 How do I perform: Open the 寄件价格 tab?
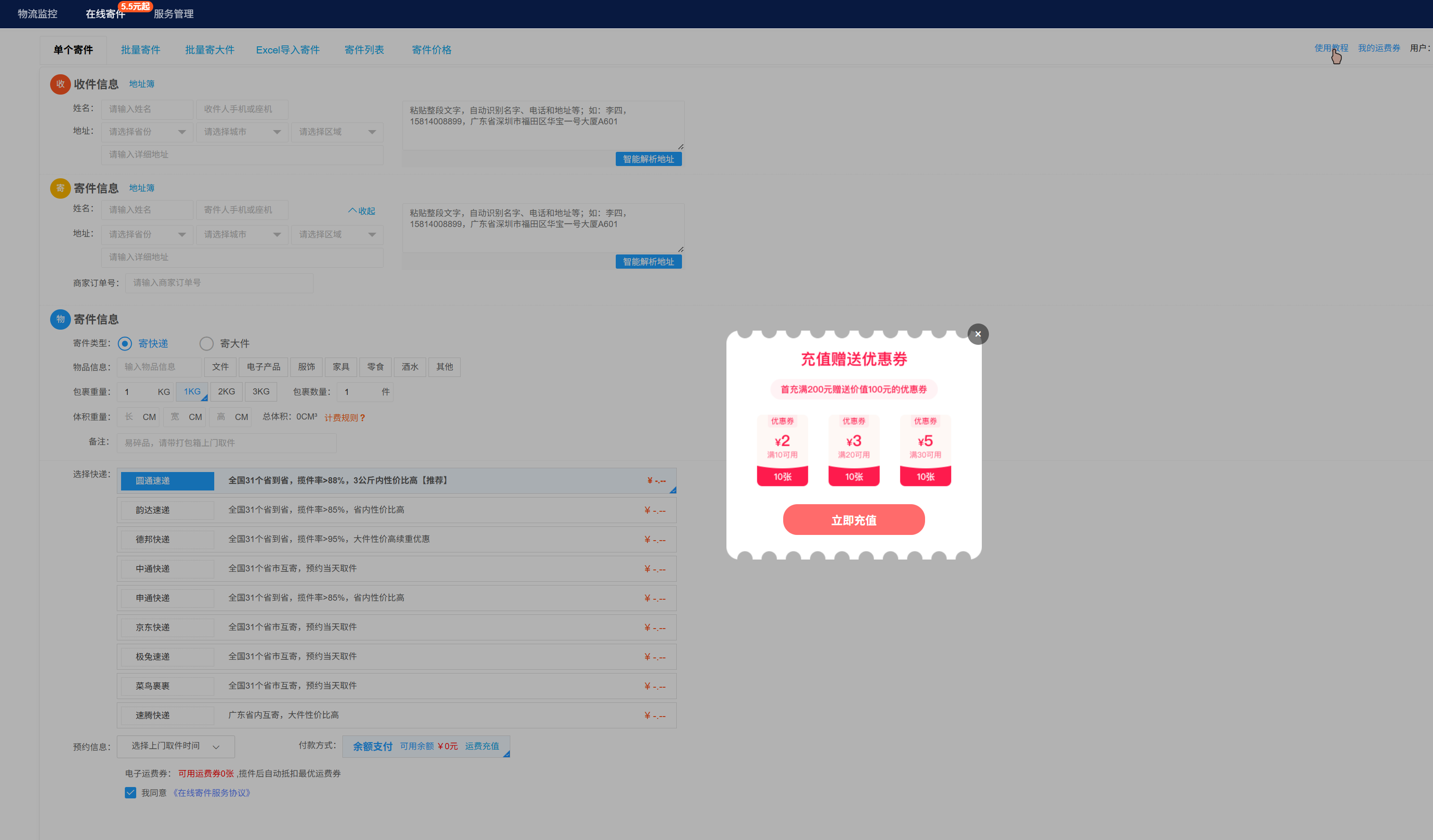pyautogui.click(x=431, y=50)
